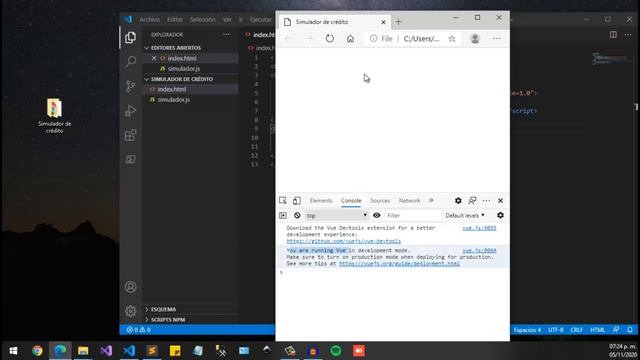Screen dimensions: 640x360
Task: Select the Simulador de crédito desktop folder
Action: click(x=54, y=116)
